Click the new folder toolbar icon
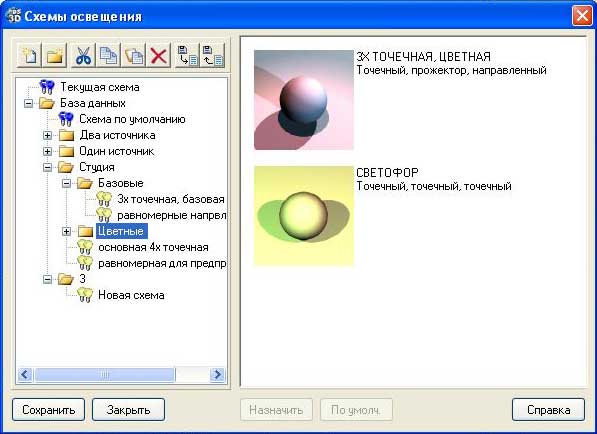Viewport: 597px width, 434px height. click(x=55, y=56)
